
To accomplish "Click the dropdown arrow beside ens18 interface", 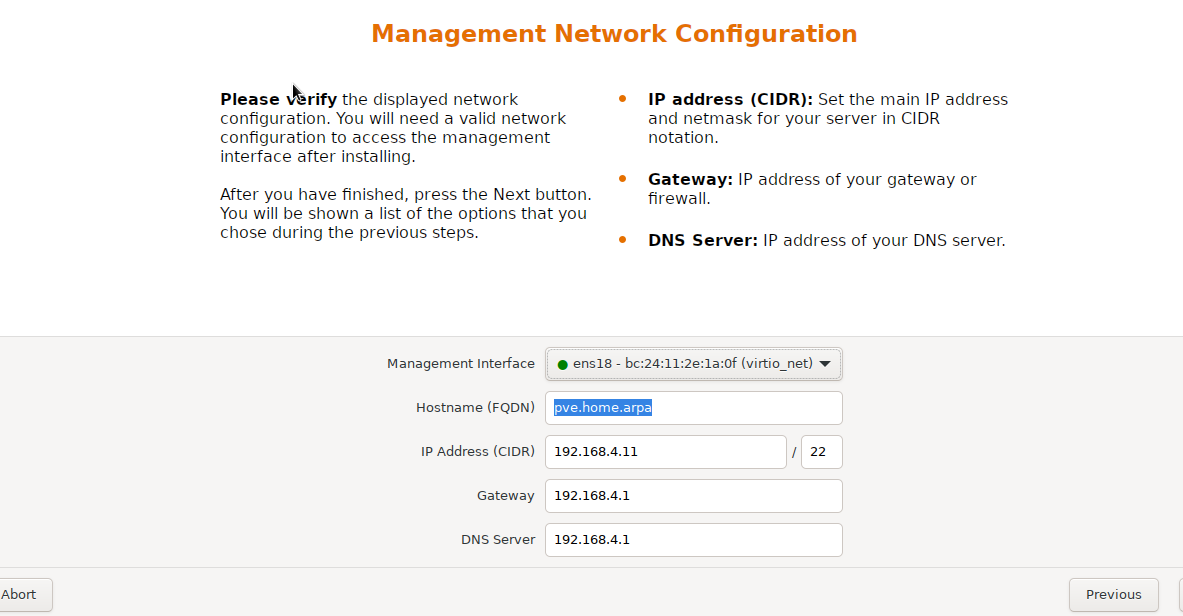I will coord(824,364).
